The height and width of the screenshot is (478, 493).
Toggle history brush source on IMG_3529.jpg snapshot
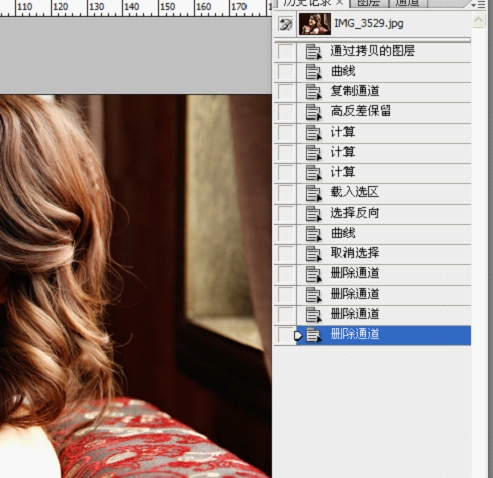(286, 24)
